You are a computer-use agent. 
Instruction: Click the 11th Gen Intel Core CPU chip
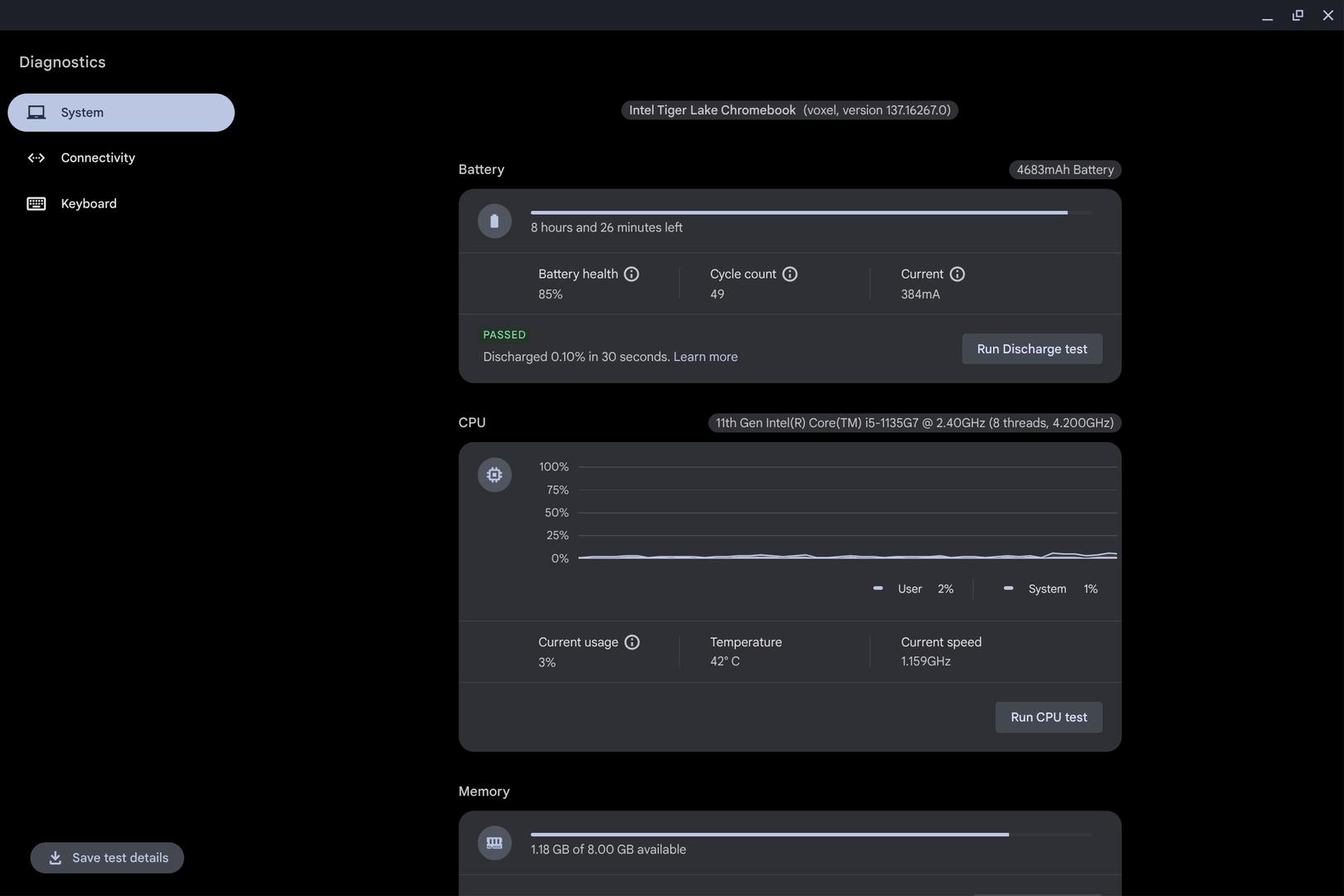click(x=914, y=423)
